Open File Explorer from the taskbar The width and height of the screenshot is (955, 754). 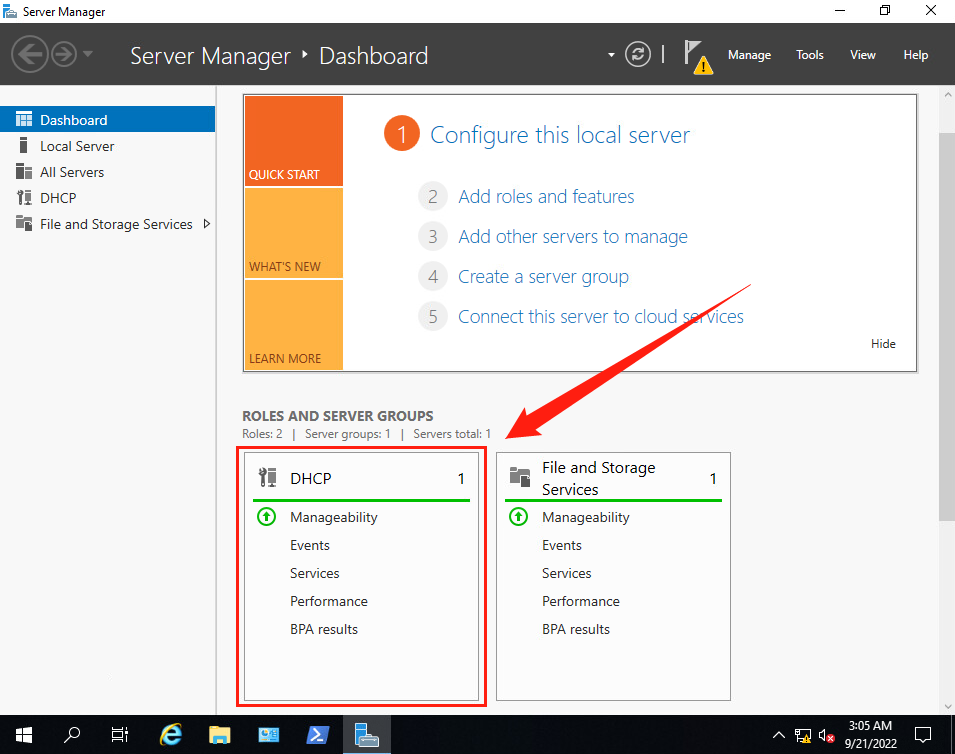(x=220, y=735)
